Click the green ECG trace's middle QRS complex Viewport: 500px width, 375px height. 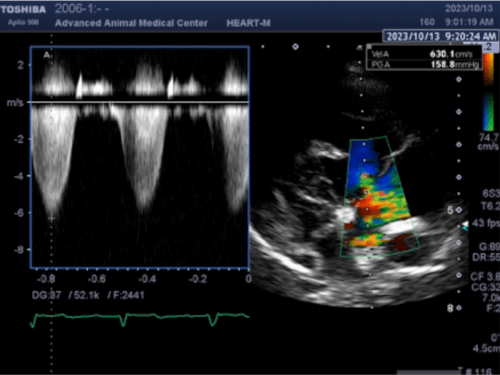point(123,319)
